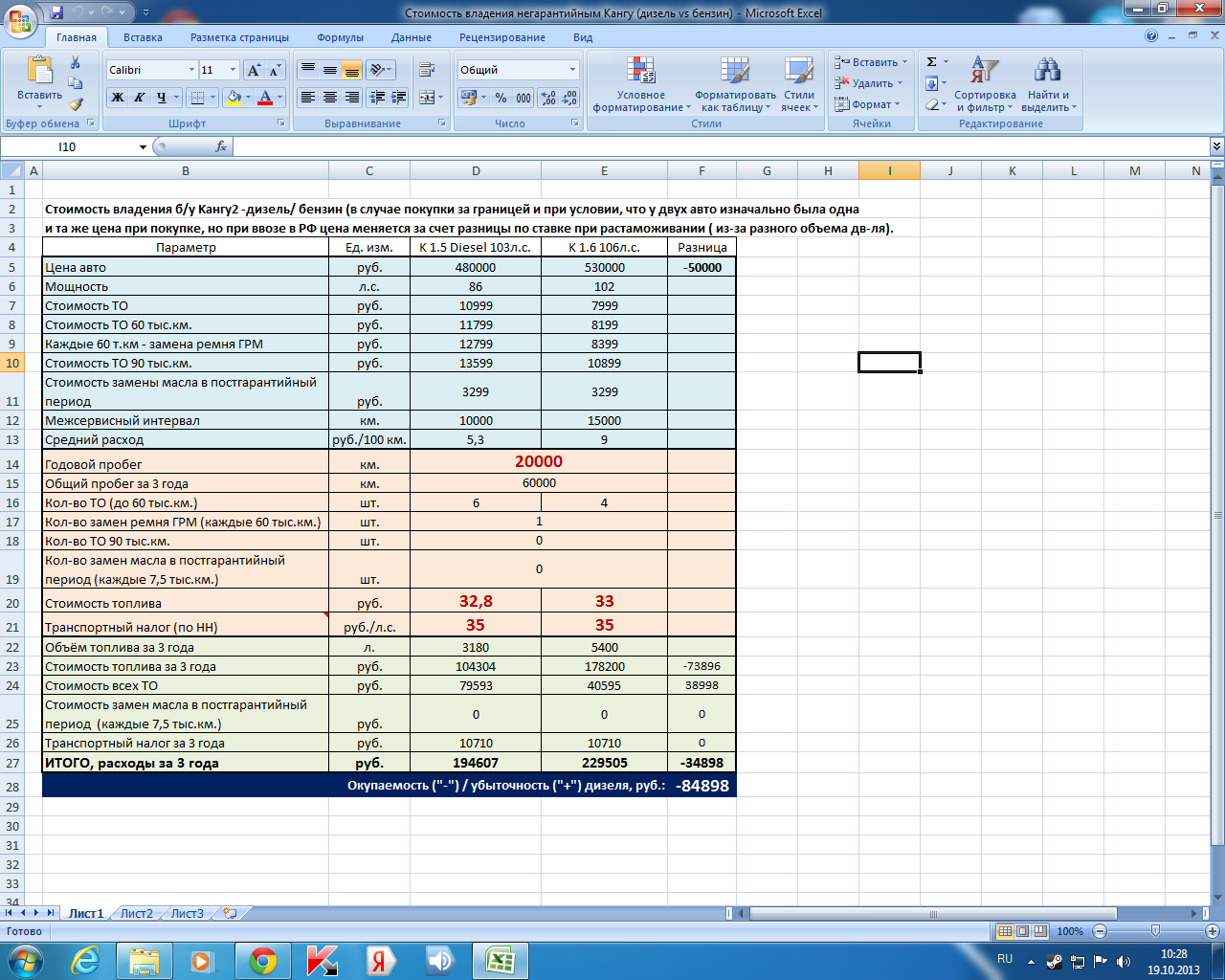
Task: Open Форматировать как таблицу dropdown
Action: (735, 86)
